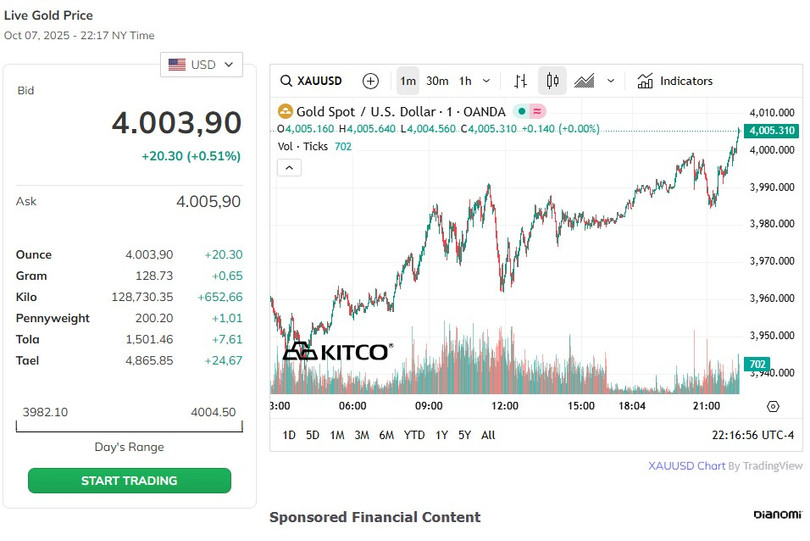The image size is (810, 541).
Task: Click the Kitco logo on chart
Action: pos(337,351)
